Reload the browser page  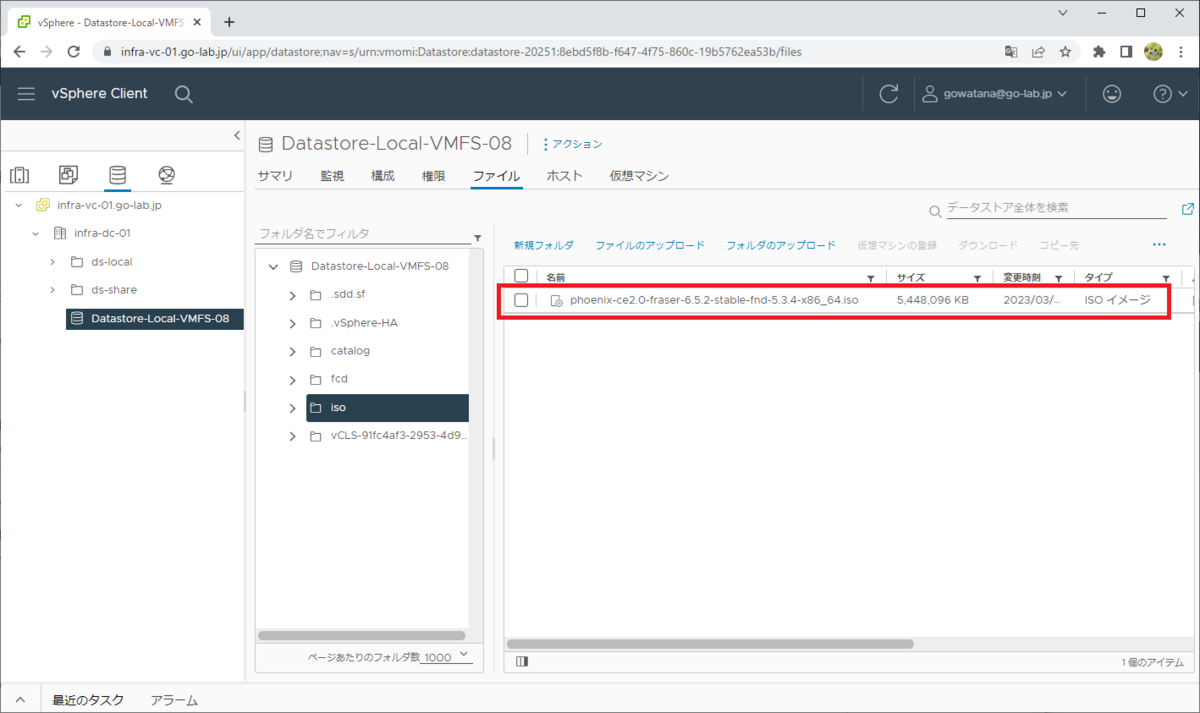(x=73, y=51)
